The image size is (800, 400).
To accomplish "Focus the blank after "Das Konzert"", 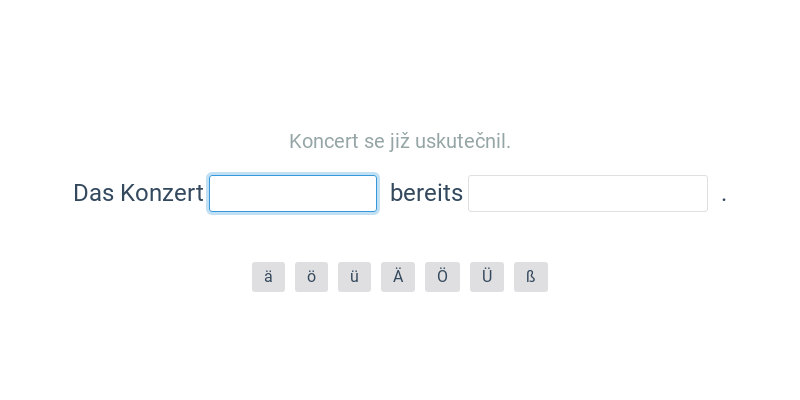I will click(x=293, y=194).
